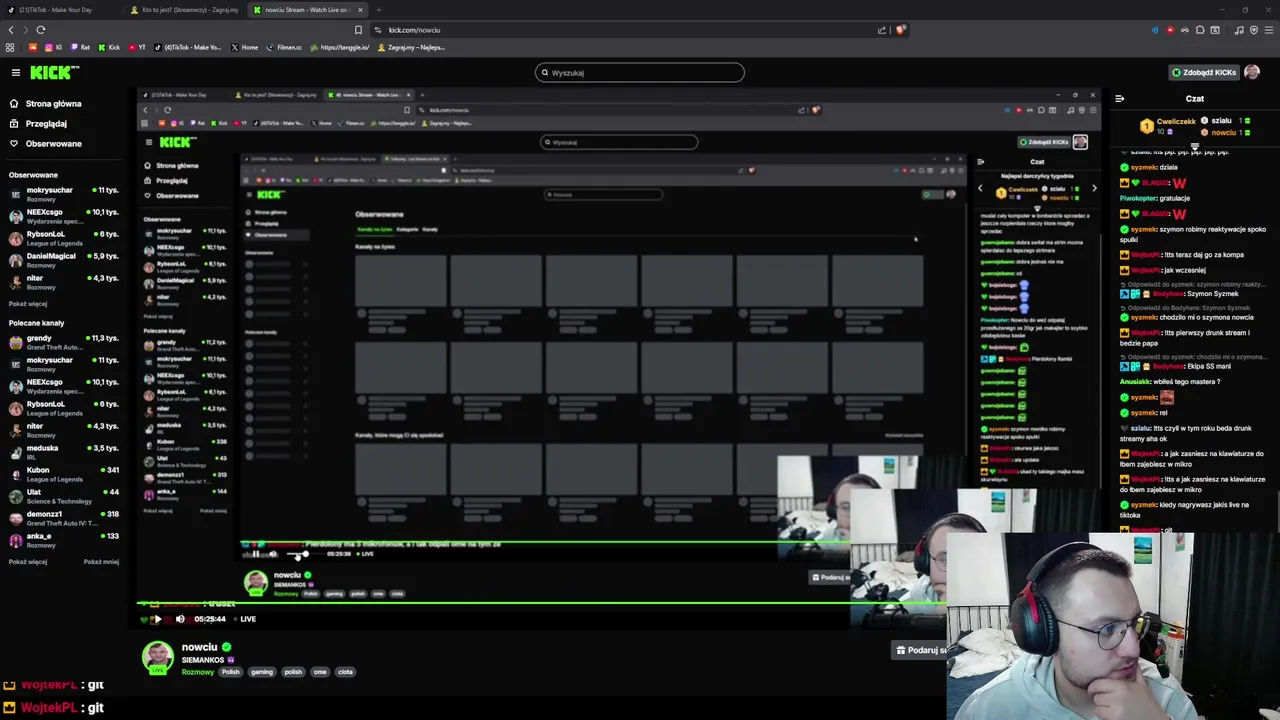
Task: Open recommended channel grendy in sidebar
Action: 62,342
